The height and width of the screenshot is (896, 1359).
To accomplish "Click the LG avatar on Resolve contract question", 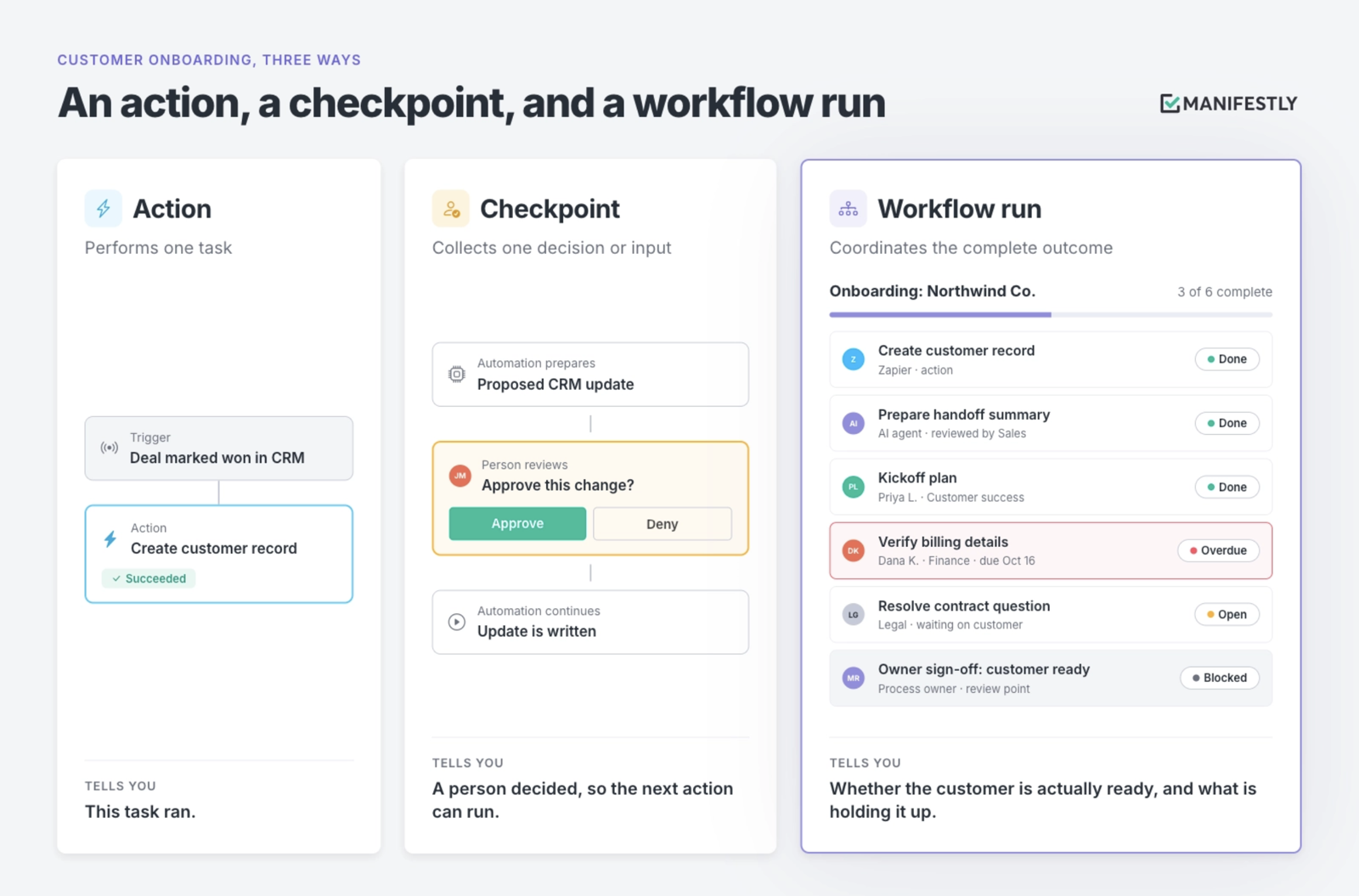I will pos(854,614).
